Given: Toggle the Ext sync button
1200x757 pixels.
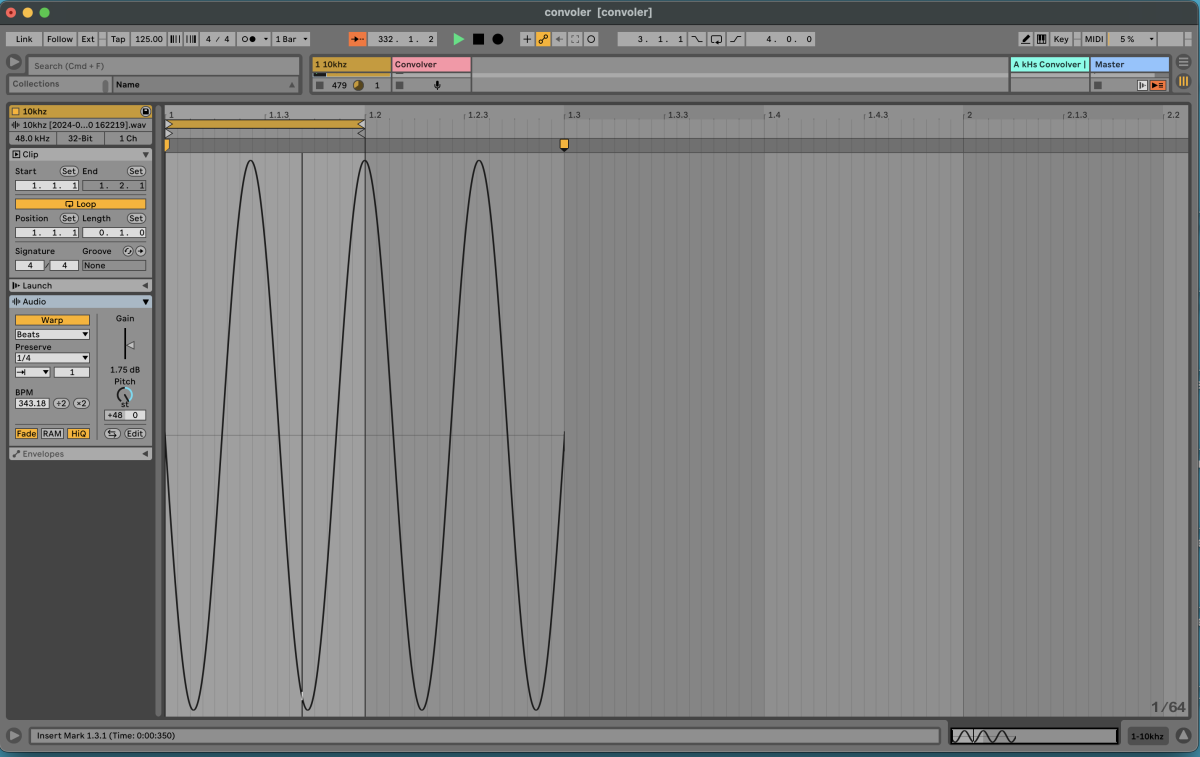Looking at the screenshot, I should (88, 39).
